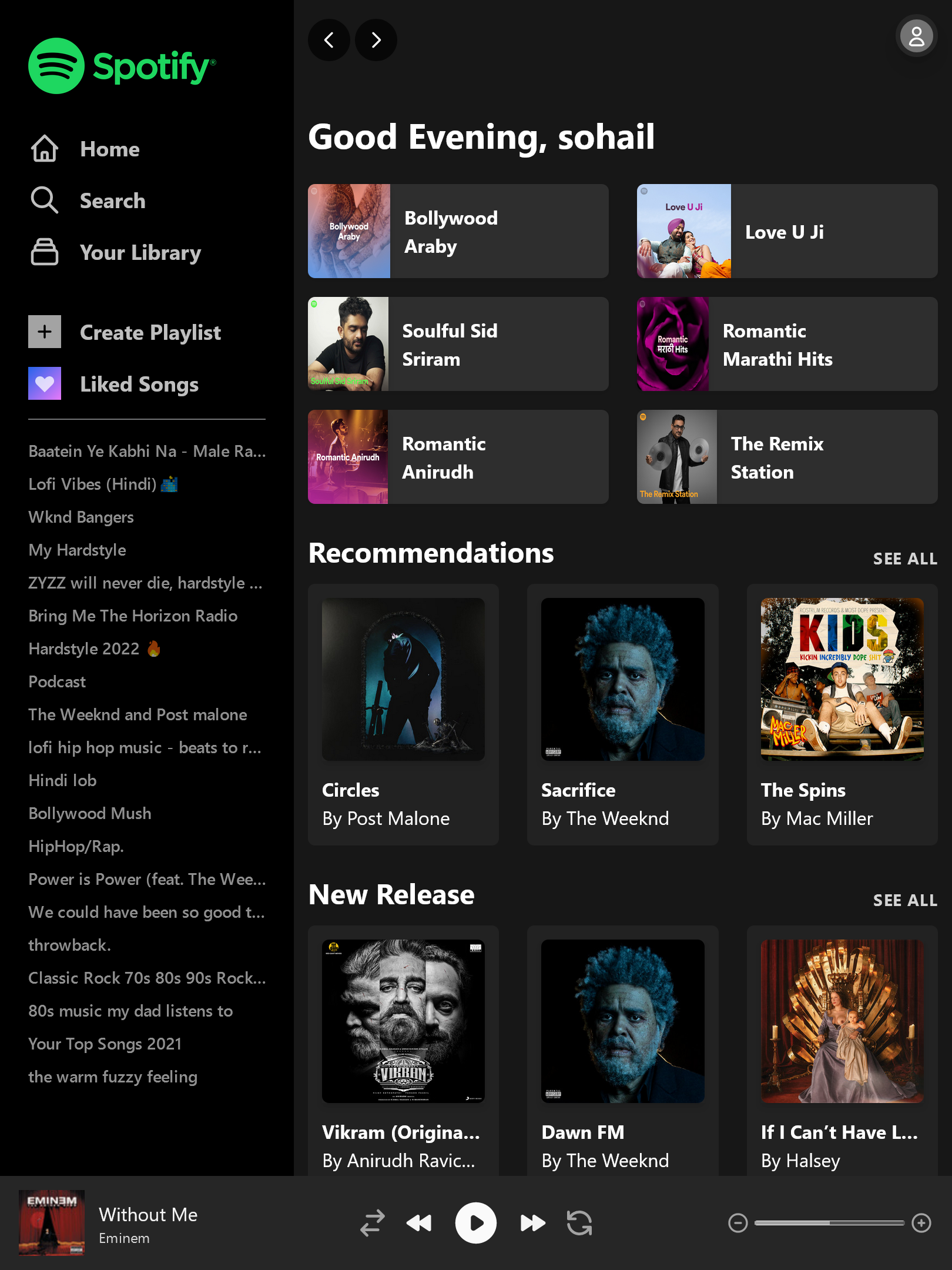Open the Home menu item

point(110,149)
